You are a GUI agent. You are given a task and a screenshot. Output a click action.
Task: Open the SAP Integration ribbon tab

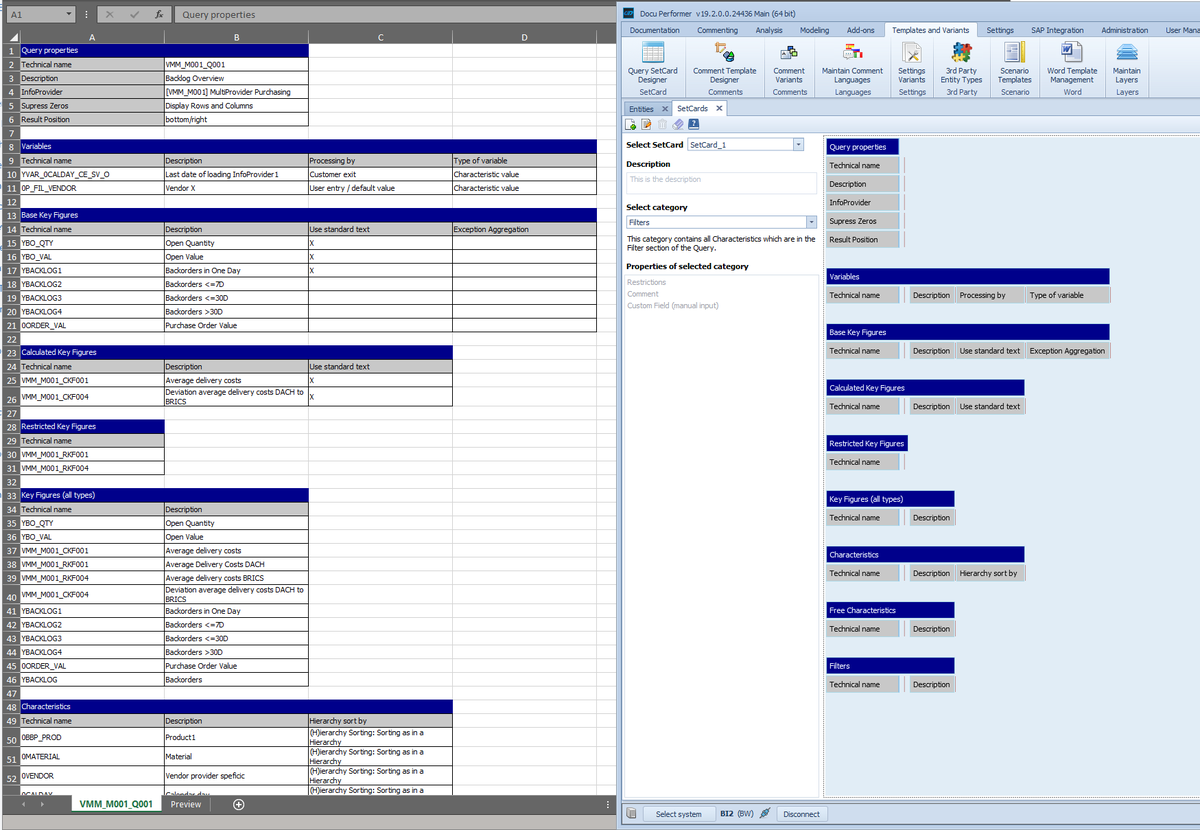coord(1057,30)
